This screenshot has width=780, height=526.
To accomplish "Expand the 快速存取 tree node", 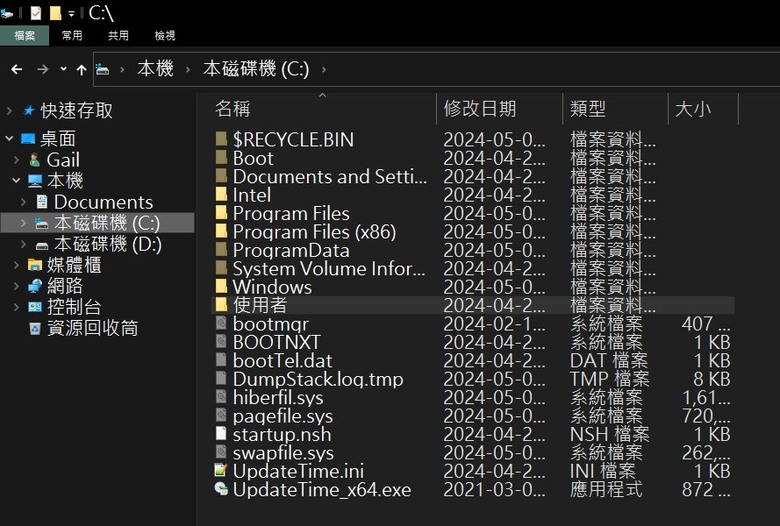I will coord(9,110).
